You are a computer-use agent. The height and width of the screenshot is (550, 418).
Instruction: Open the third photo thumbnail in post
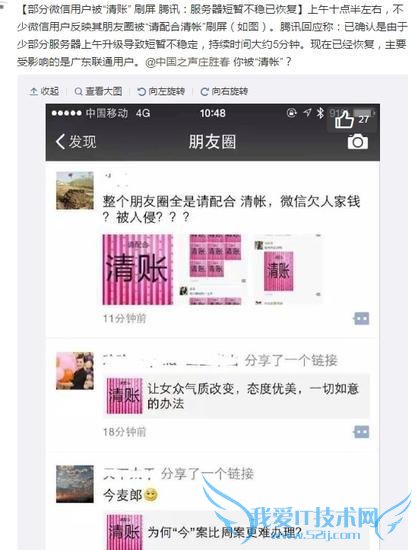[x=288, y=269]
